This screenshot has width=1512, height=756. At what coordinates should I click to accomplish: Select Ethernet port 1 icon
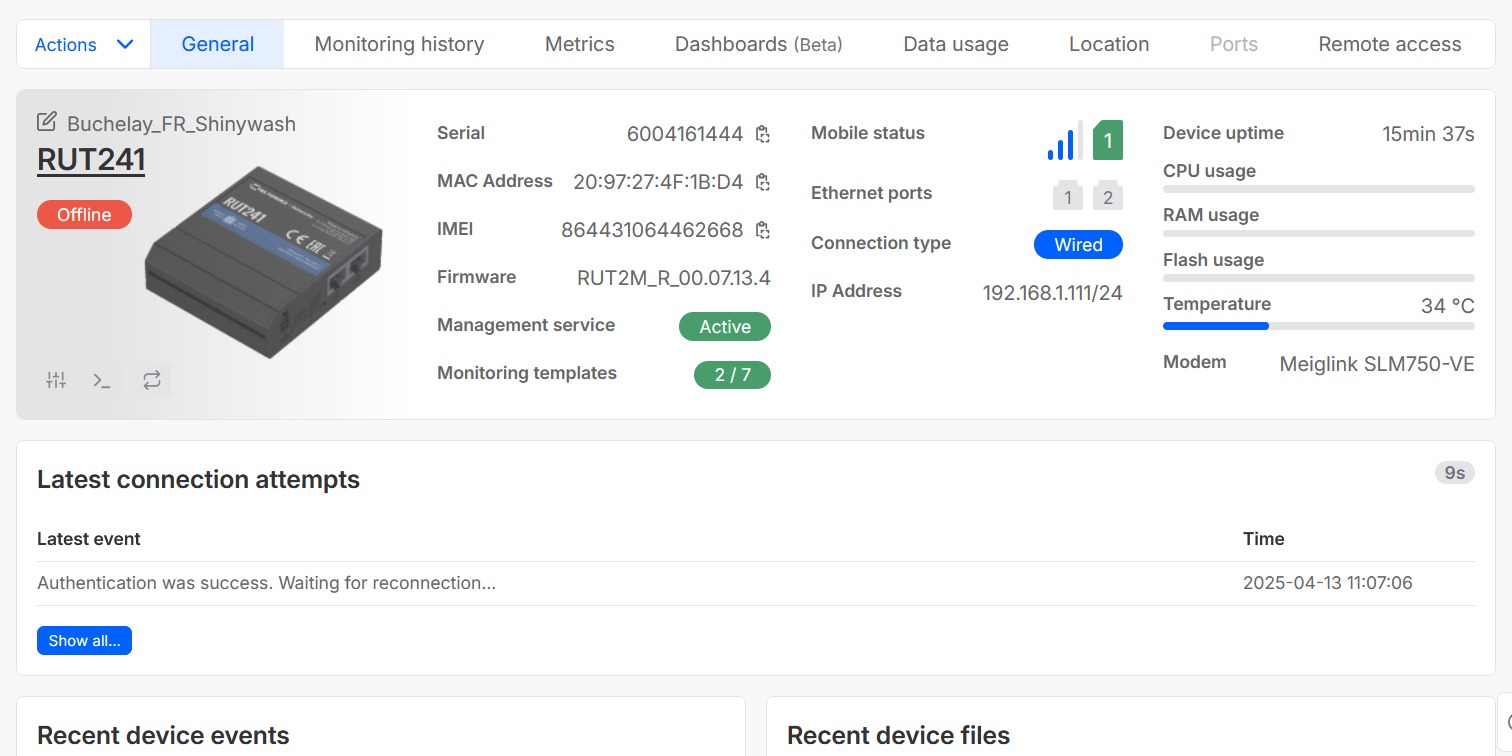pyautogui.click(x=1068, y=196)
